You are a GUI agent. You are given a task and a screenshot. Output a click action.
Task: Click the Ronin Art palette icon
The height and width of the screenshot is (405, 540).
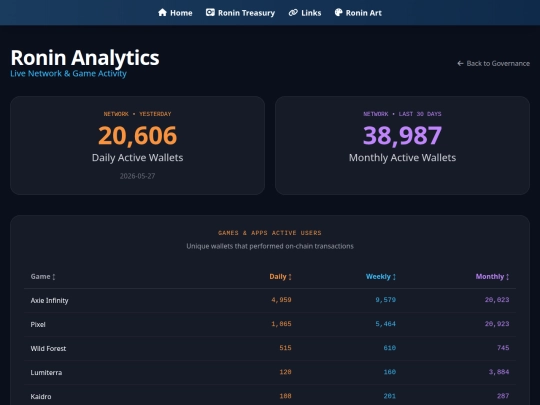pos(339,13)
